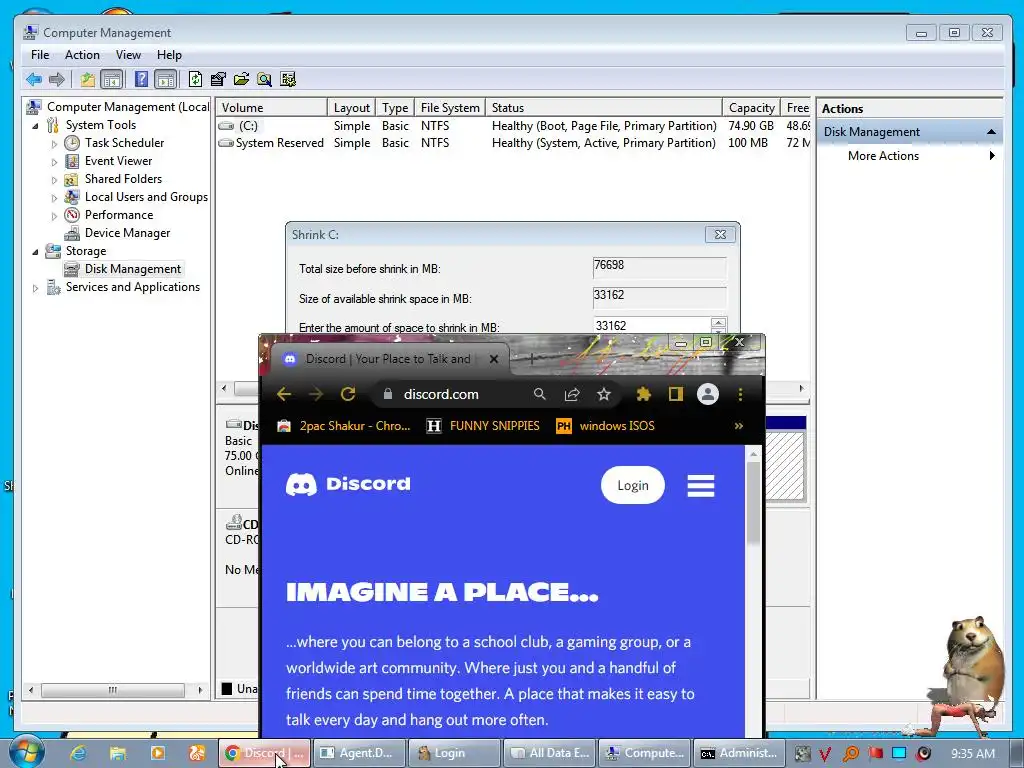Image resolution: width=1024 pixels, height=768 pixels.
Task: Expand the Task Scheduler node
Action: [x=54, y=144]
